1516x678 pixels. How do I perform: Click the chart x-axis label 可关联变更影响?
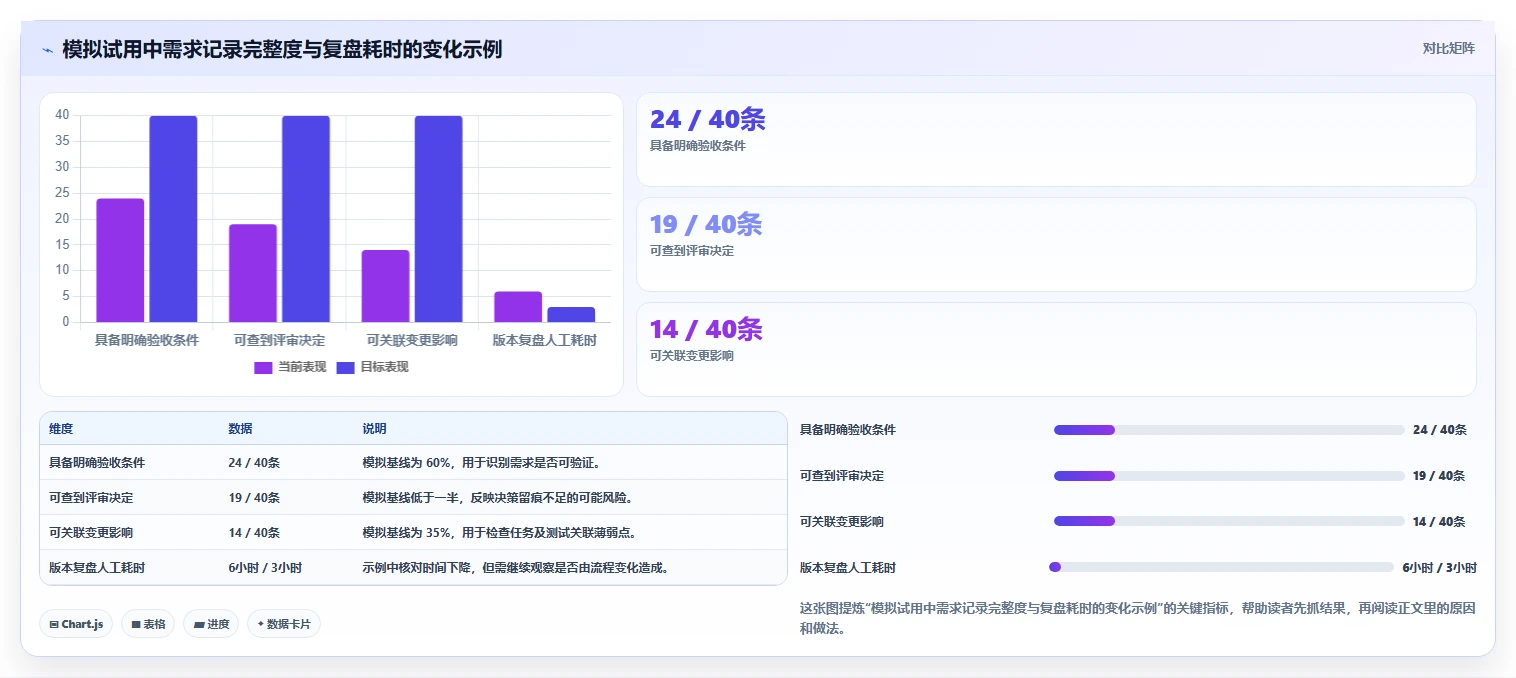(x=412, y=340)
